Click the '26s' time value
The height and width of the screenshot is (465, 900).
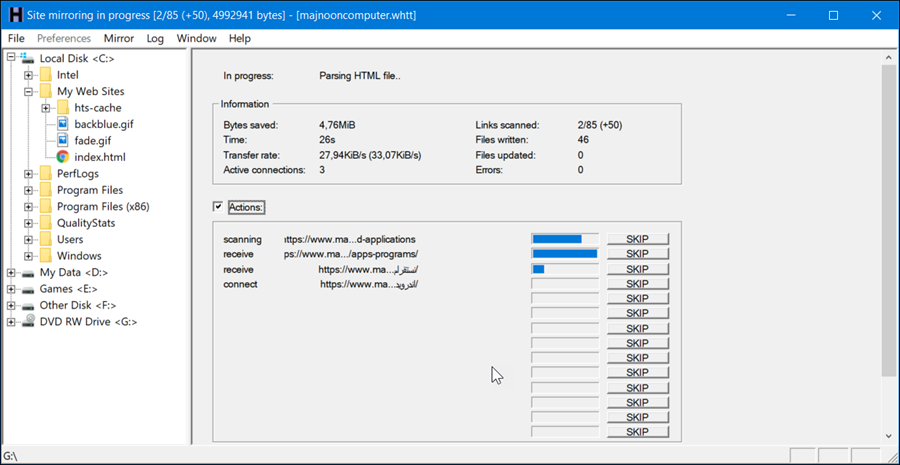327,140
